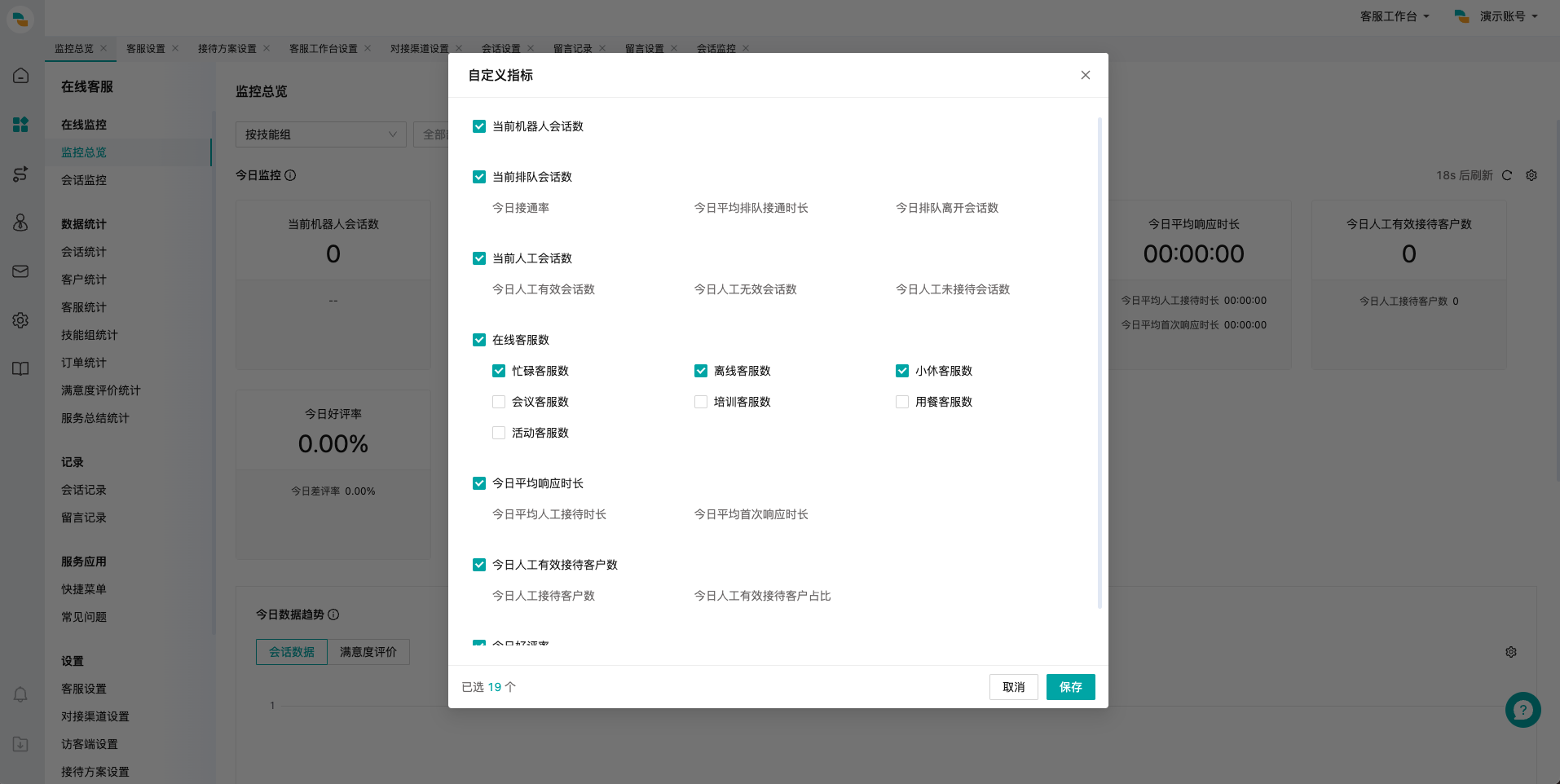Close the 会话监控 tab
The image size is (1560, 784).
pos(746,48)
